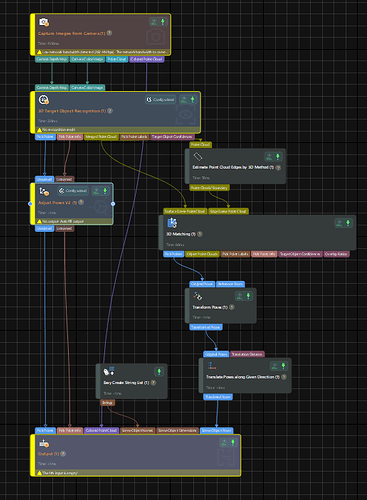Open help for 3D Target Object Recognition
Image resolution: width=367 pixels, height=500 pixels.
[110, 111]
